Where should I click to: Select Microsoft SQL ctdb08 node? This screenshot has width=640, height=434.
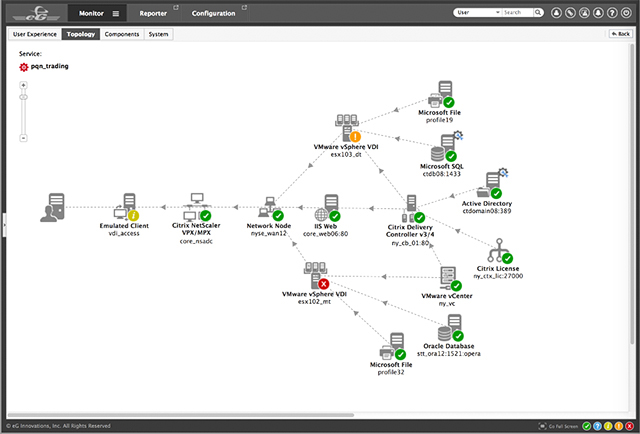pyautogui.click(x=445, y=148)
